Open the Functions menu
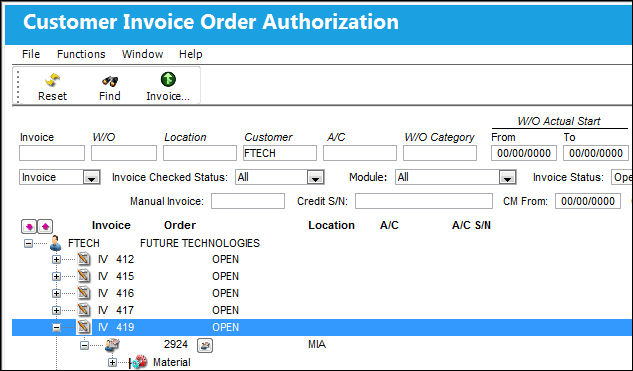This screenshot has height=371, width=633. pos(81,54)
